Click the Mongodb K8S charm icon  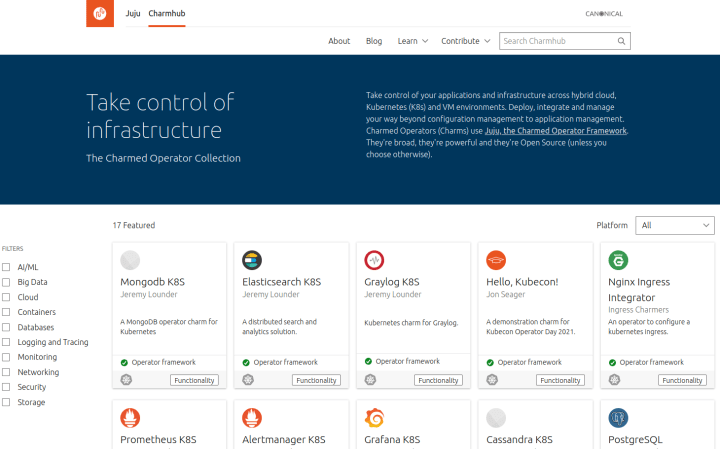(130, 260)
